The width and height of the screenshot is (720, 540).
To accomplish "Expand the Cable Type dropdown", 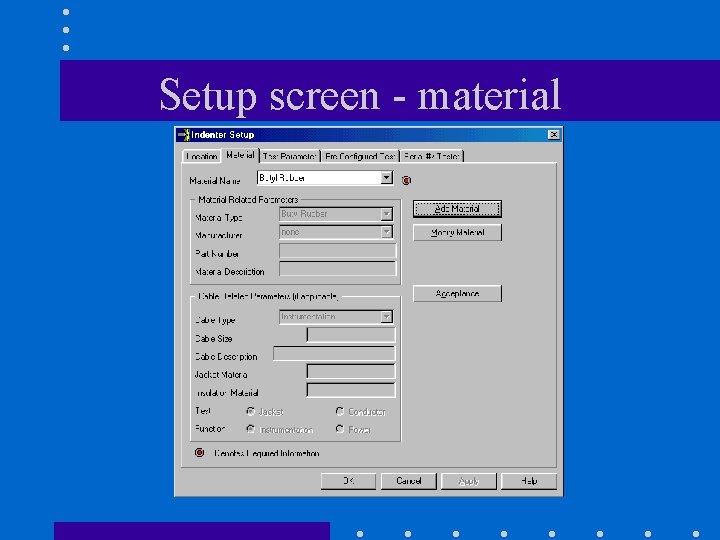I will (x=387, y=317).
